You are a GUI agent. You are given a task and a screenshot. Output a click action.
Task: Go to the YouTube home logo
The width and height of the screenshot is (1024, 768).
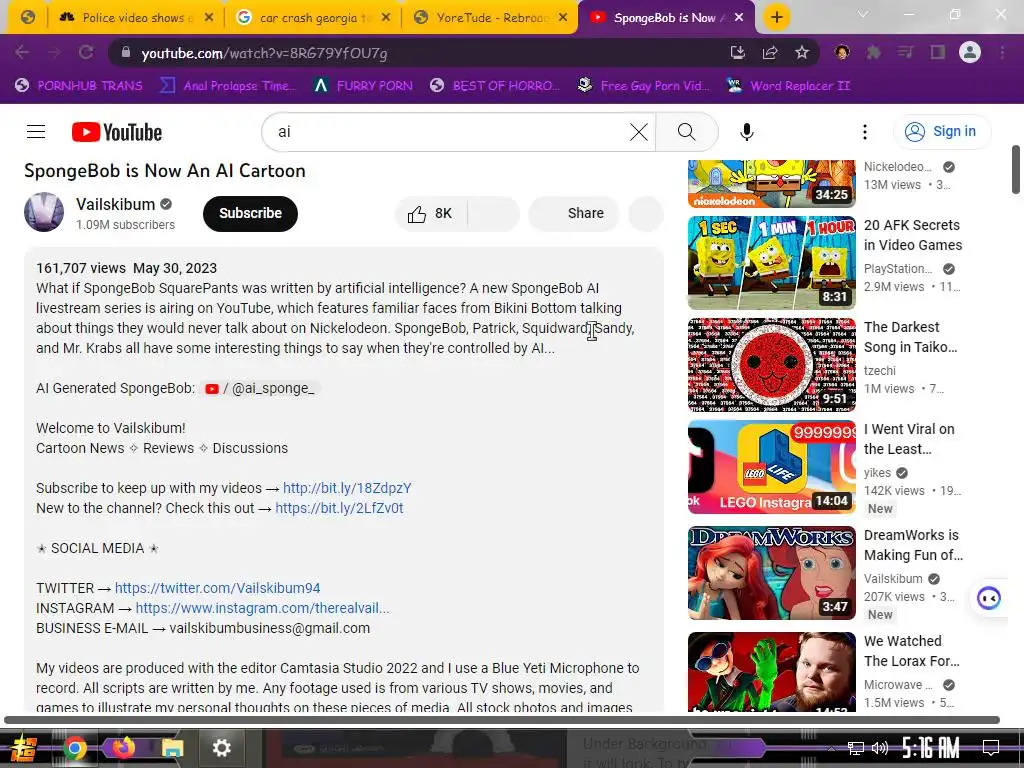pos(117,132)
